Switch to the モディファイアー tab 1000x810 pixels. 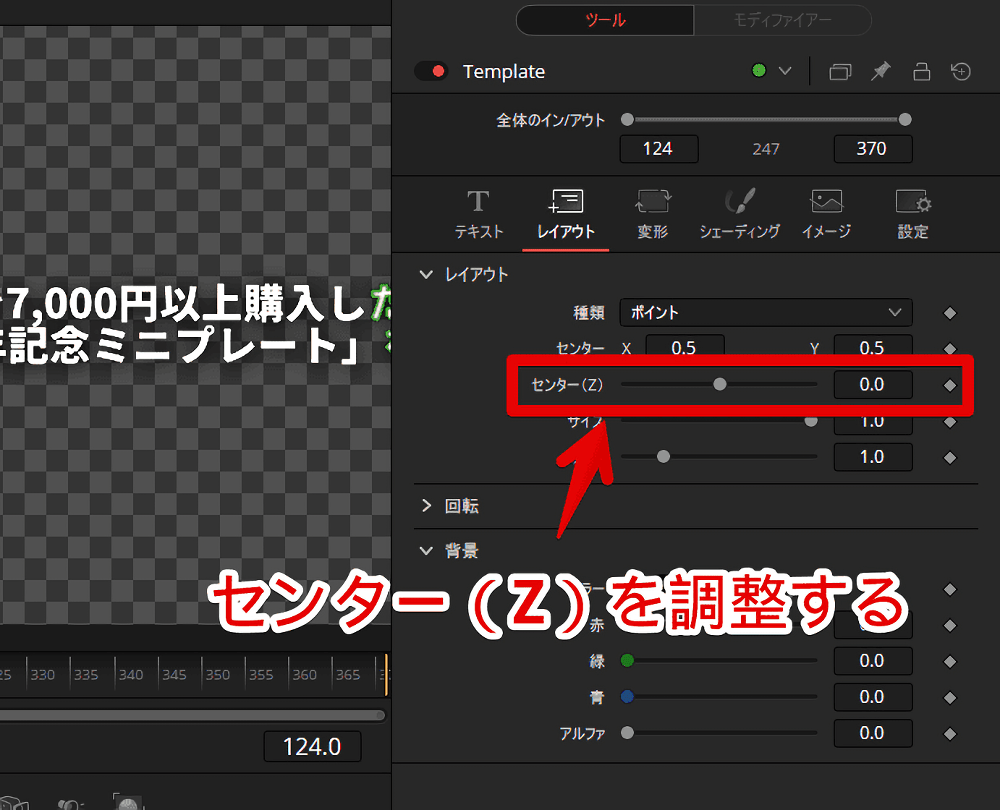(782, 20)
